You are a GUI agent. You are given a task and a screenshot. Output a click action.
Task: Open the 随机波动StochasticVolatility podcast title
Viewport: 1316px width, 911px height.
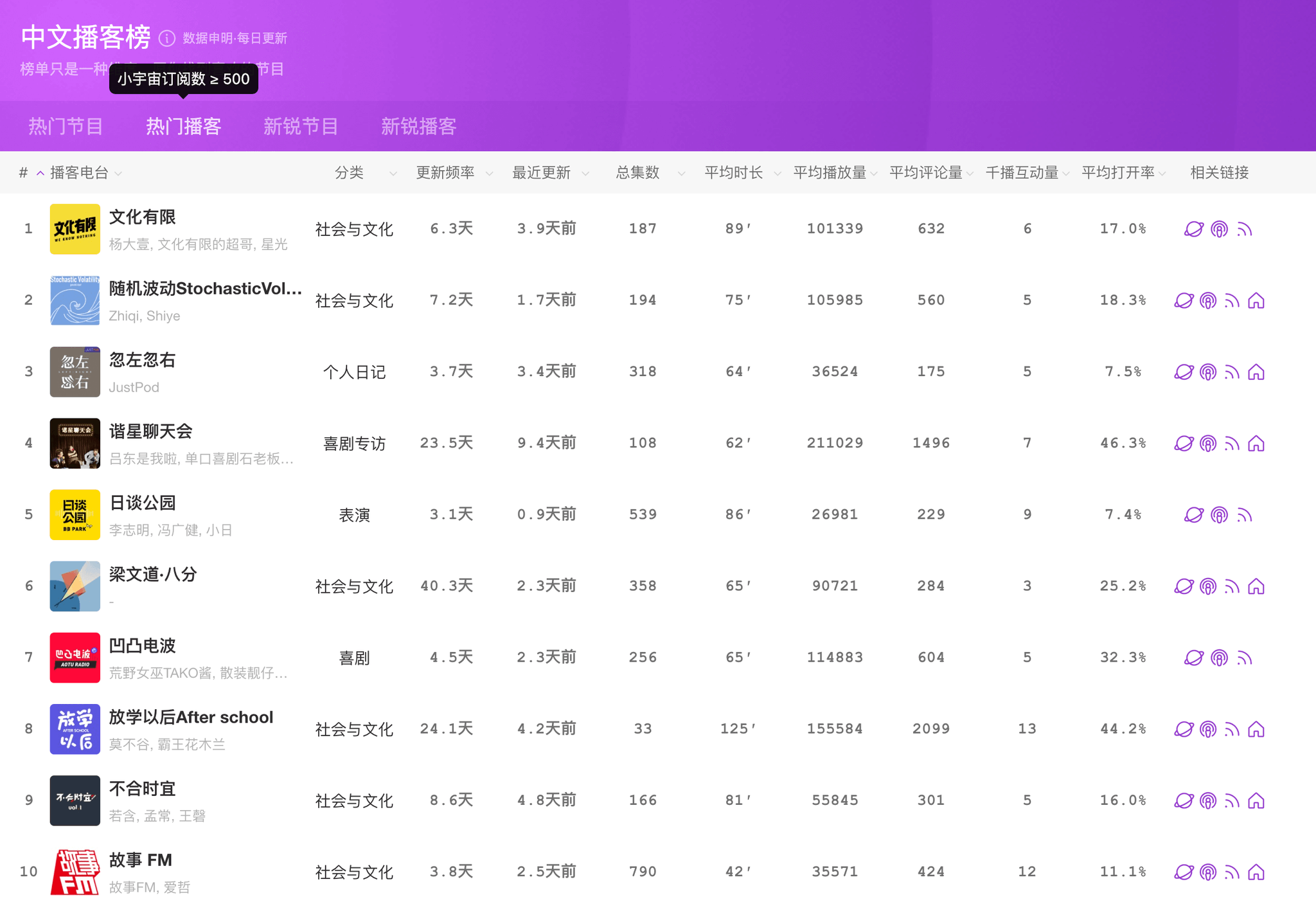pyautogui.click(x=206, y=289)
